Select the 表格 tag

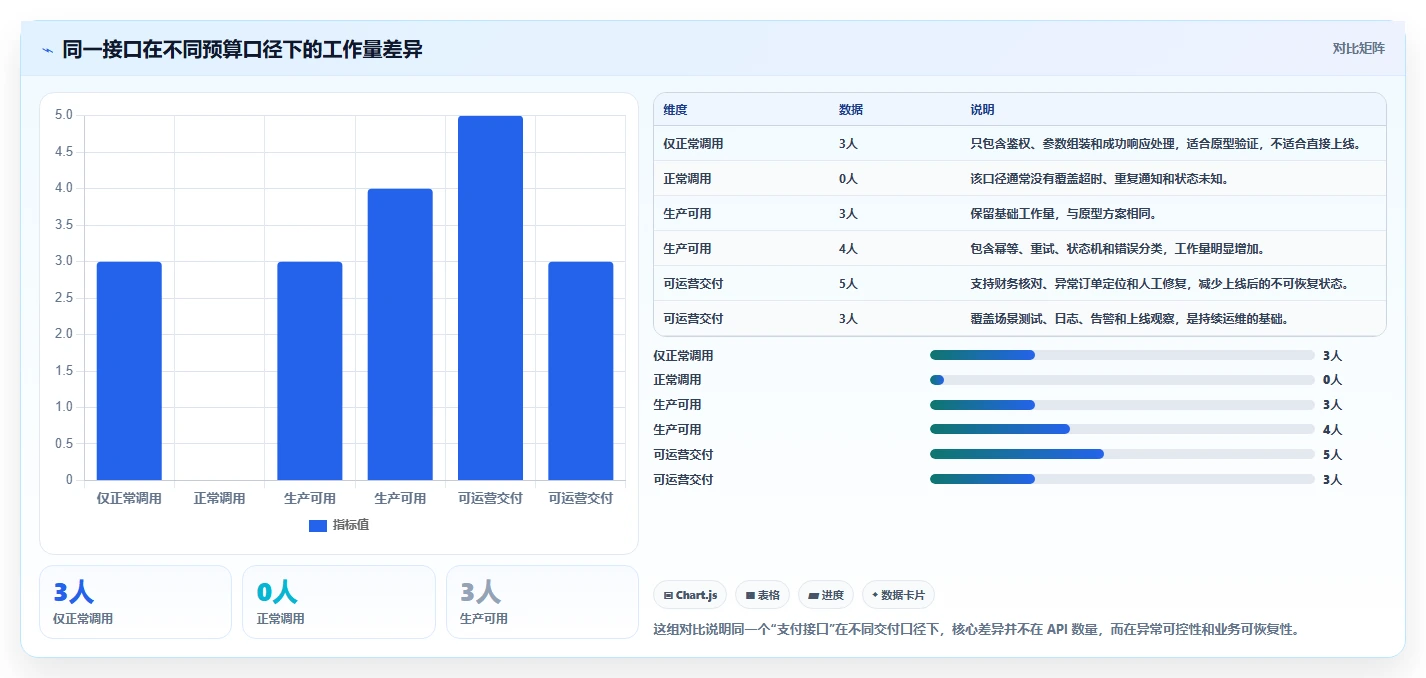(x=762, y=595)
